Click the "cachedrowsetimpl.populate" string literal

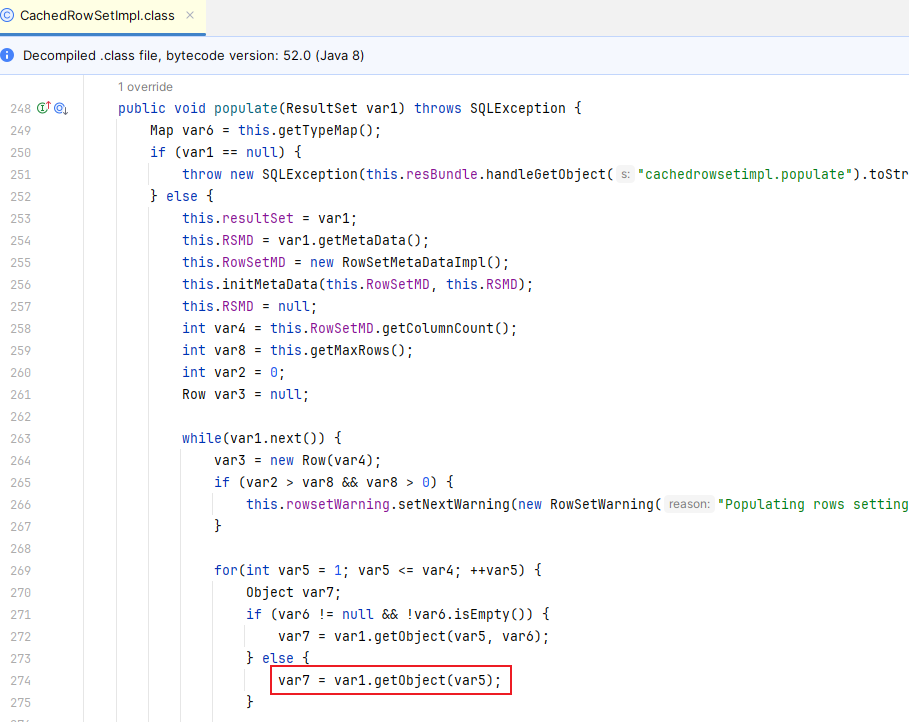point(745,175)
